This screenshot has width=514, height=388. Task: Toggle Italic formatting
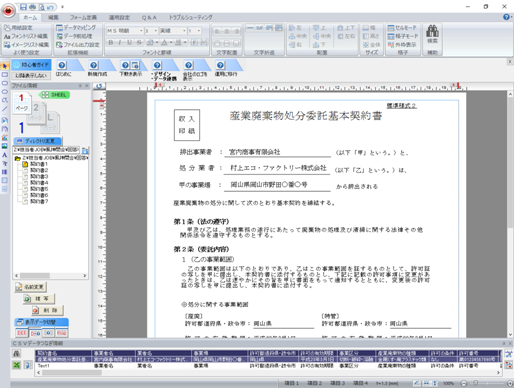pos(120,42)
